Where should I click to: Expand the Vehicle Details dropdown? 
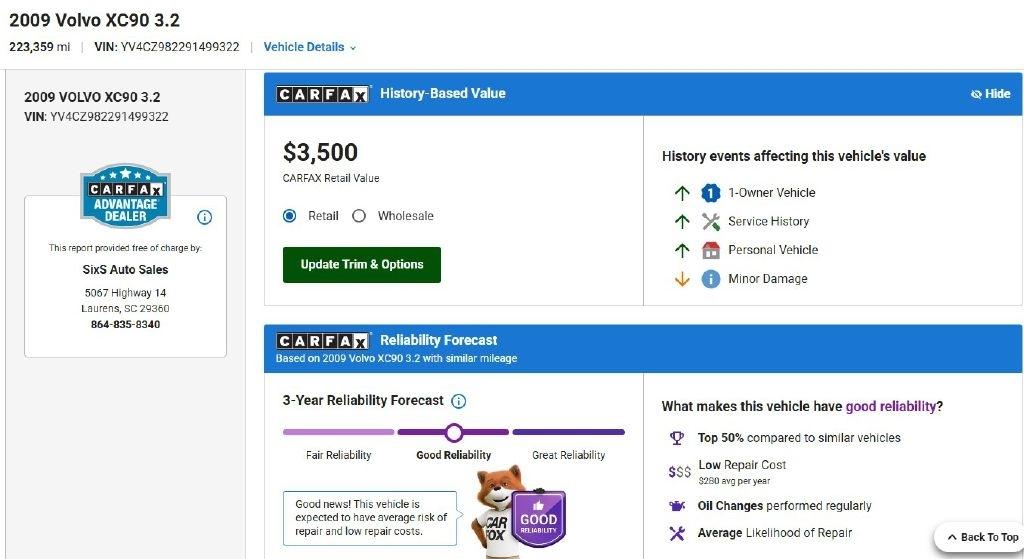pyautogui.click(x=310, y=47)
